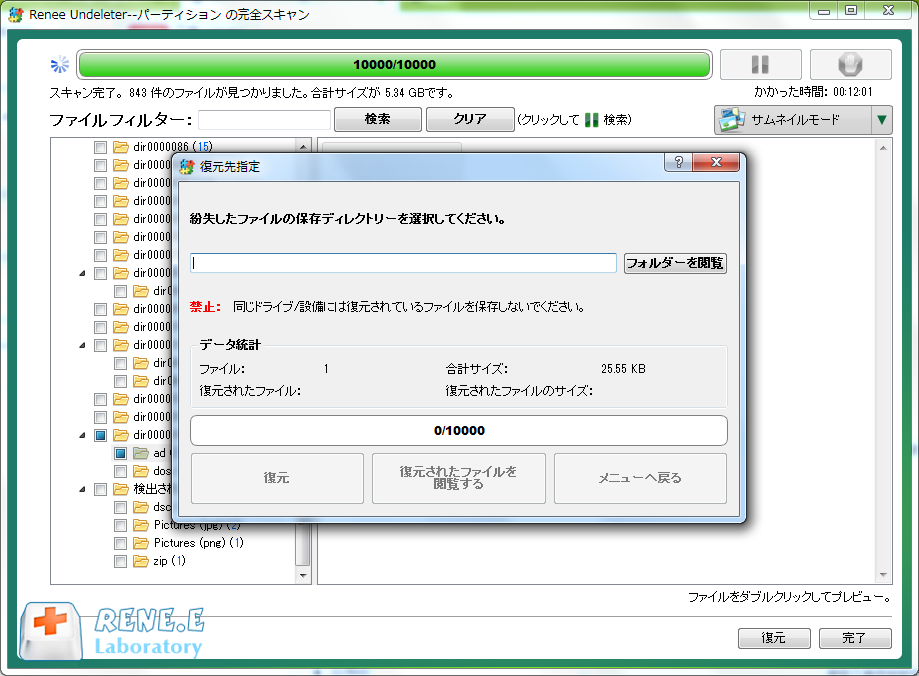
Task: Click the folder icon of the 検出さ row
Action: coord(121,489)
